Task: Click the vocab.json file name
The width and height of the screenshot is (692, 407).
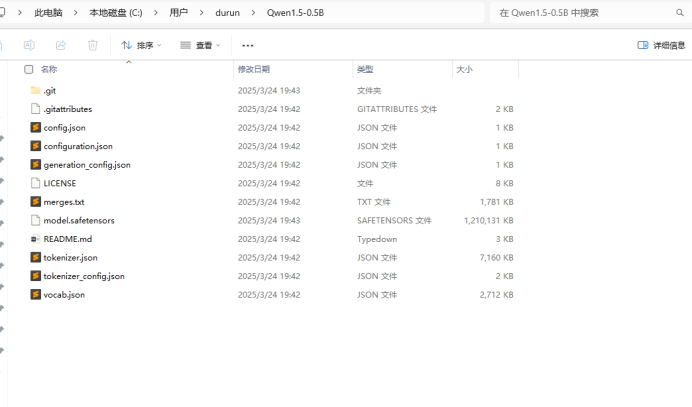Action: tap(64, 295)
